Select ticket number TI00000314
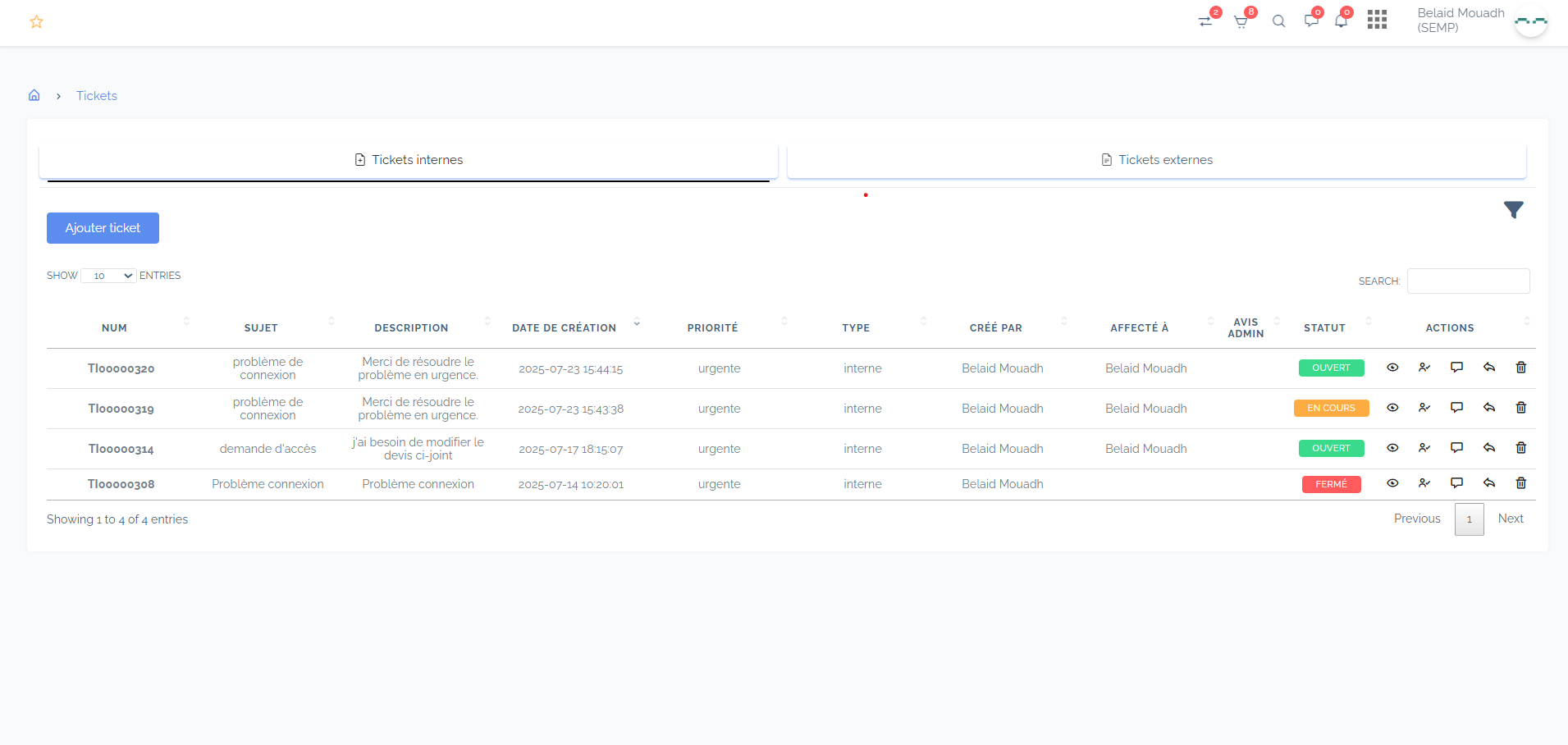The width and height of the screenshot is (1568, 745). pos(121,450)
